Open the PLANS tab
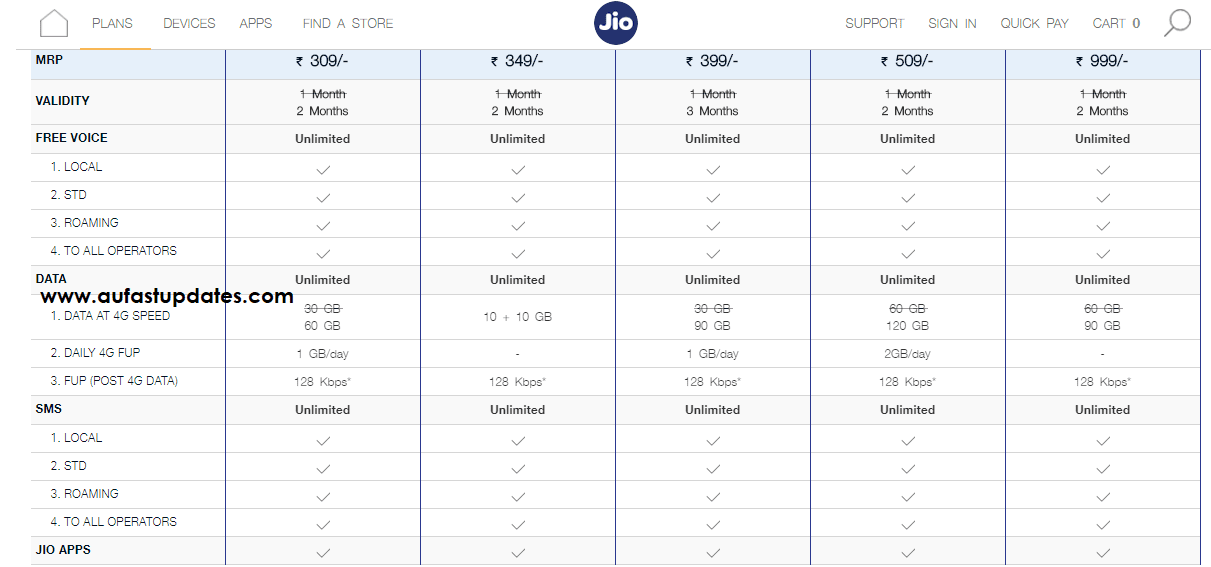 coord(112,23)
